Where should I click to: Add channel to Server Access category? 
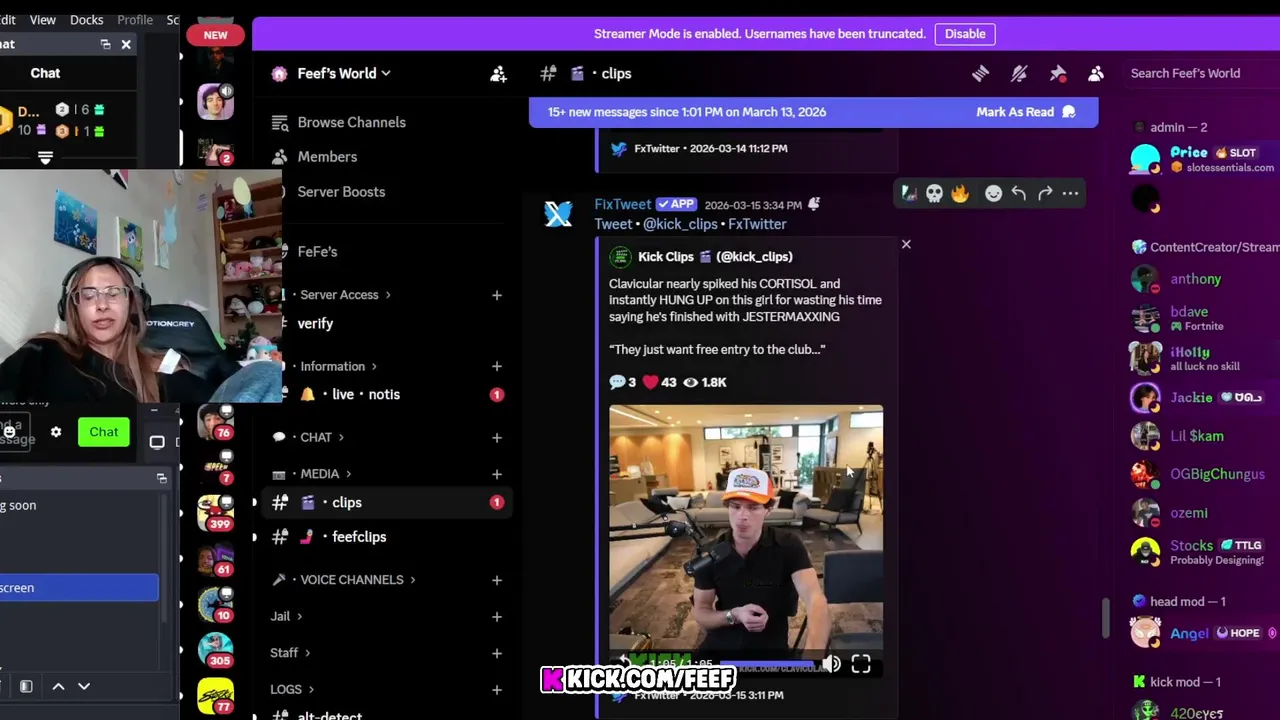pyautogui.click(x=496, y=295)
